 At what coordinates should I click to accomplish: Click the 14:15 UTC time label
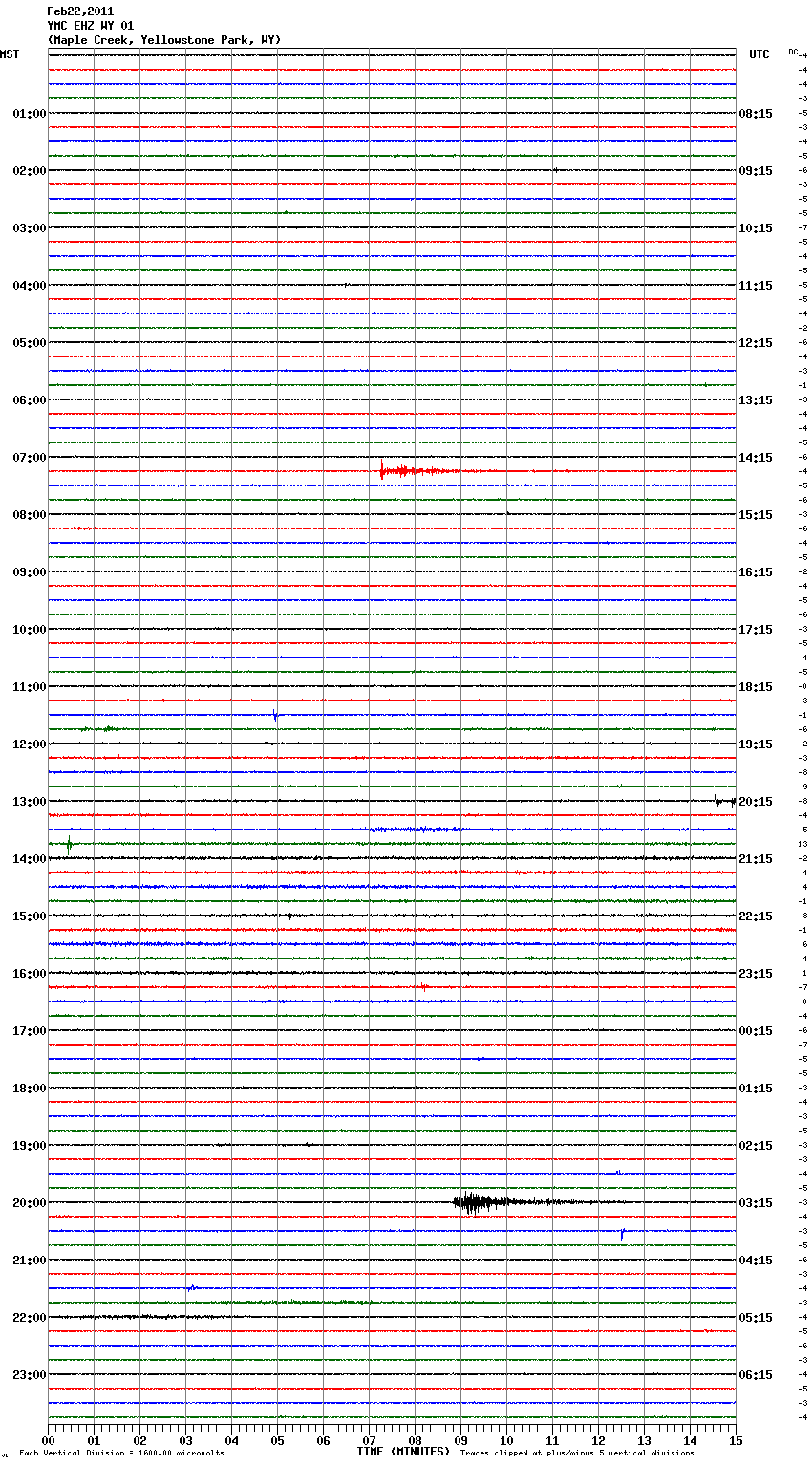[756, 458]
